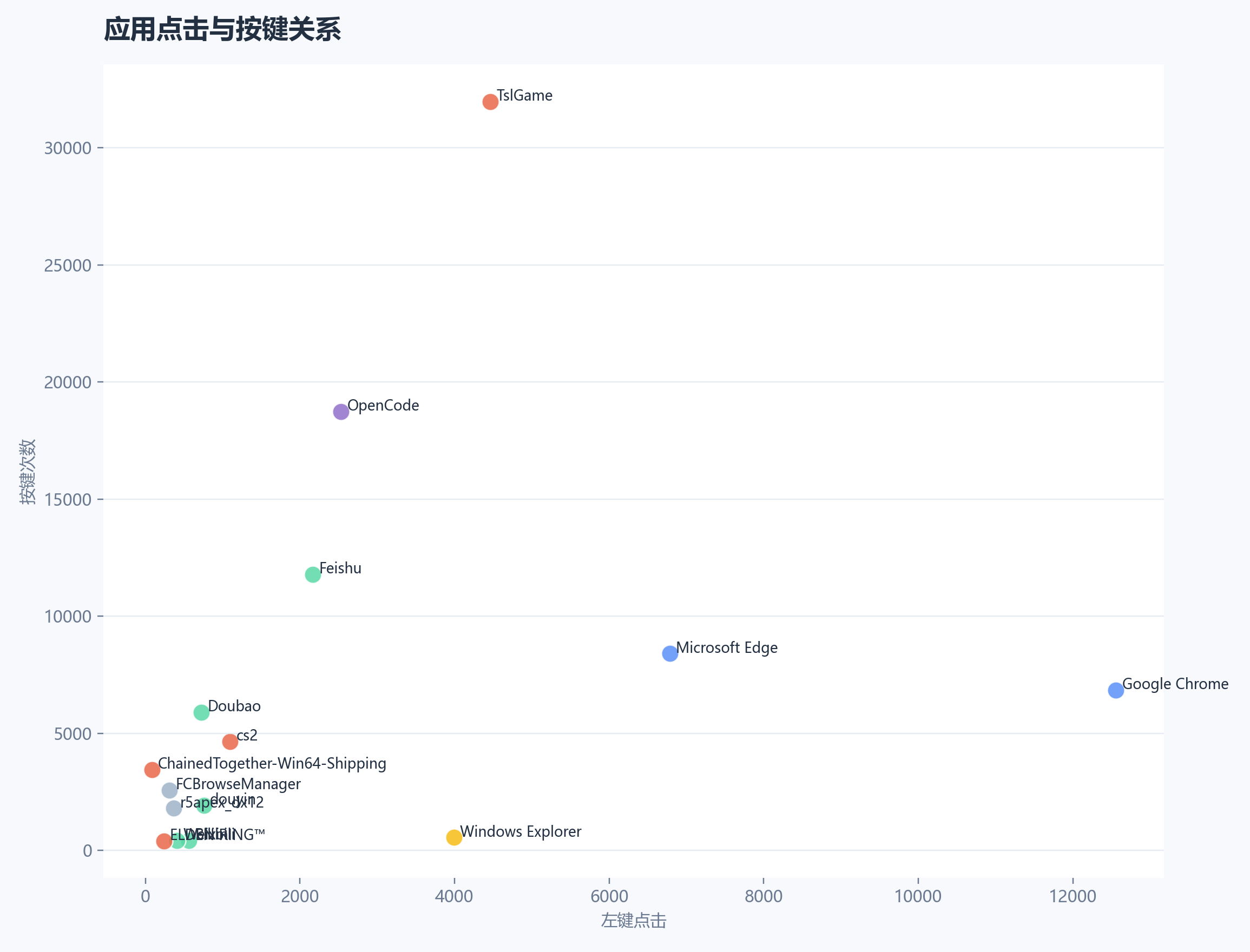Viewport: 1250px width, 952px height.
Task: Click the Doubao green marker
Action: pyautogui.click(x=201, y=712)
